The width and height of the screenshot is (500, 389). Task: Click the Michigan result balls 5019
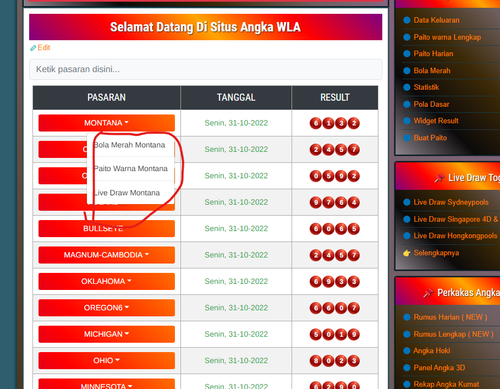point(335,334)
